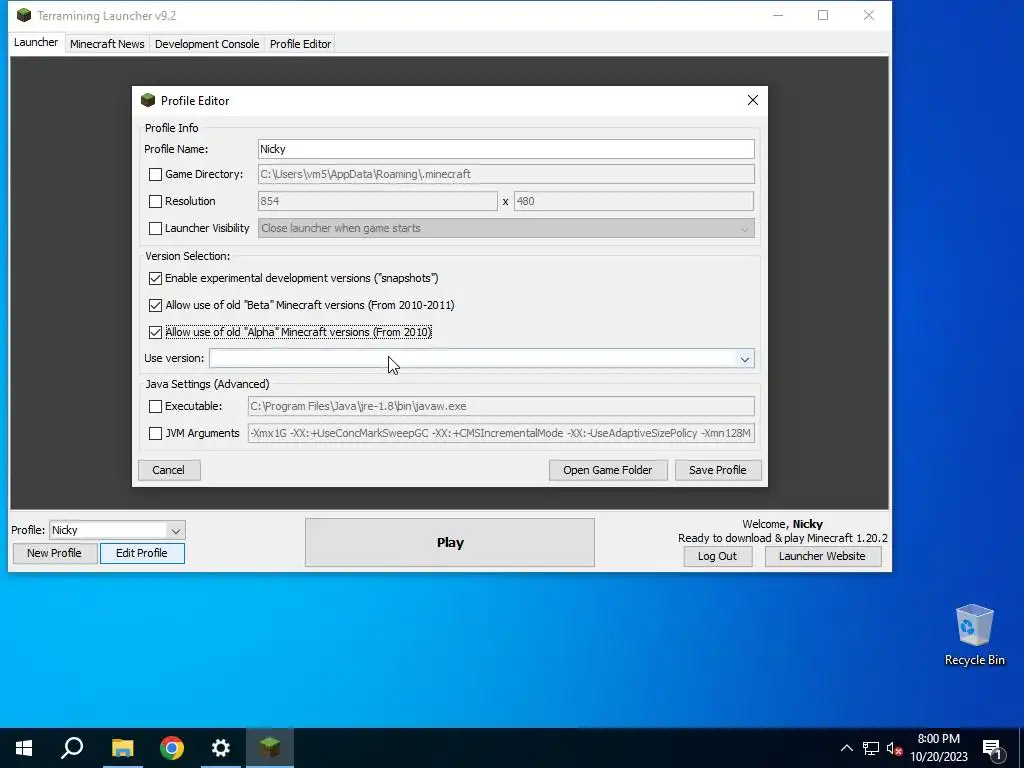This screenshot has height=768, width=1024.
Task: Click the New Profile button
Action: click(x=54, y=553)
